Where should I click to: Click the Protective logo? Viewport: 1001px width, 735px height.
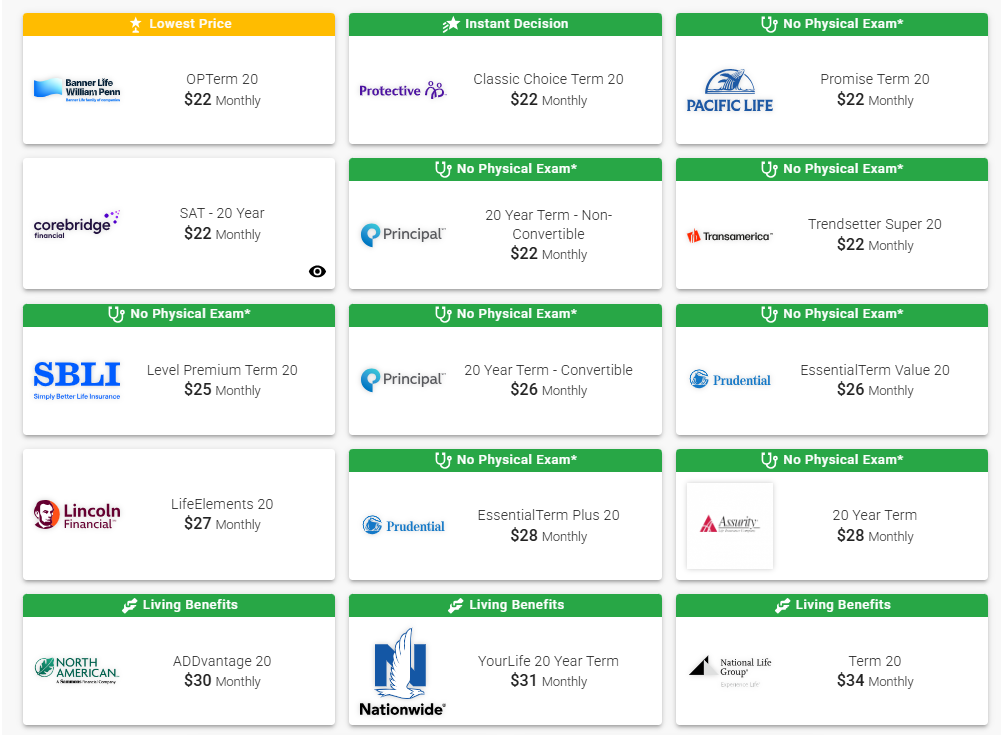pos(403,90)
